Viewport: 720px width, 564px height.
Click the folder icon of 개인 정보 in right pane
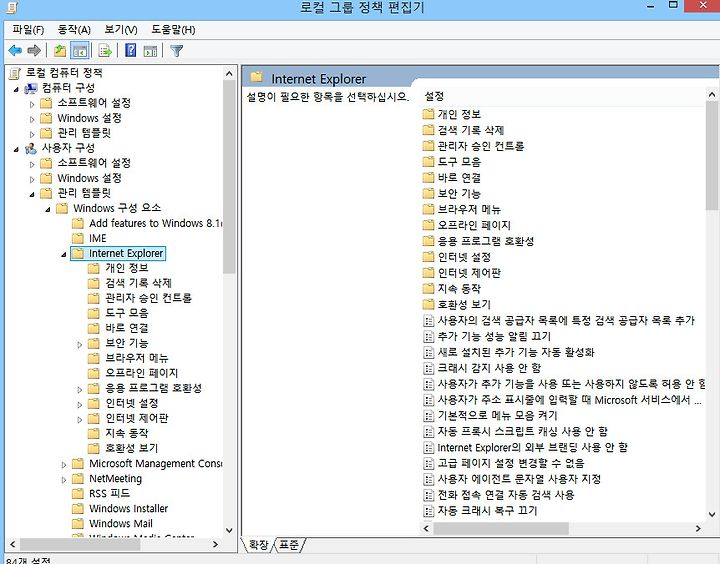tap(428, 114)
